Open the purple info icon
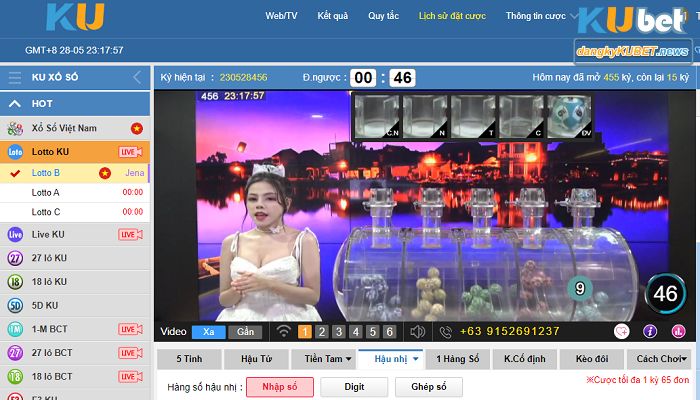 [x=650, y=331]
